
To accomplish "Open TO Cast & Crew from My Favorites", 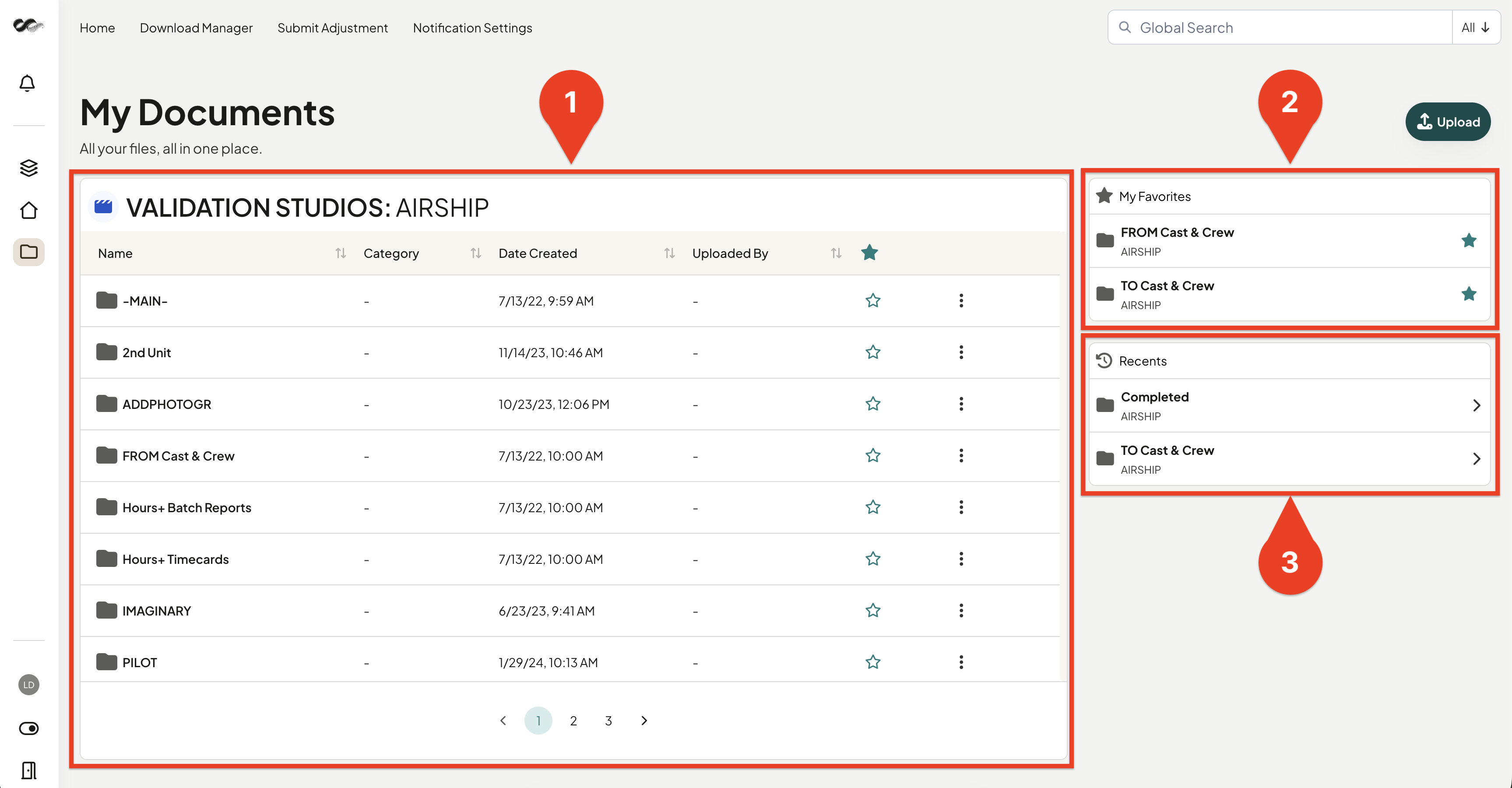I will (x=1167, y=286).
